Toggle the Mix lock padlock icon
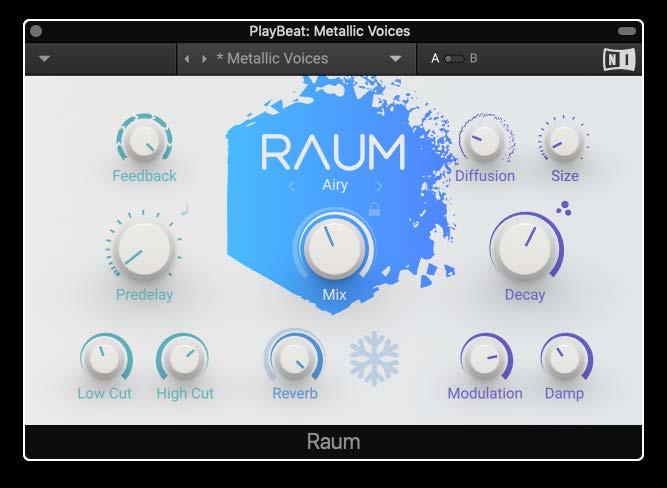 374,209
